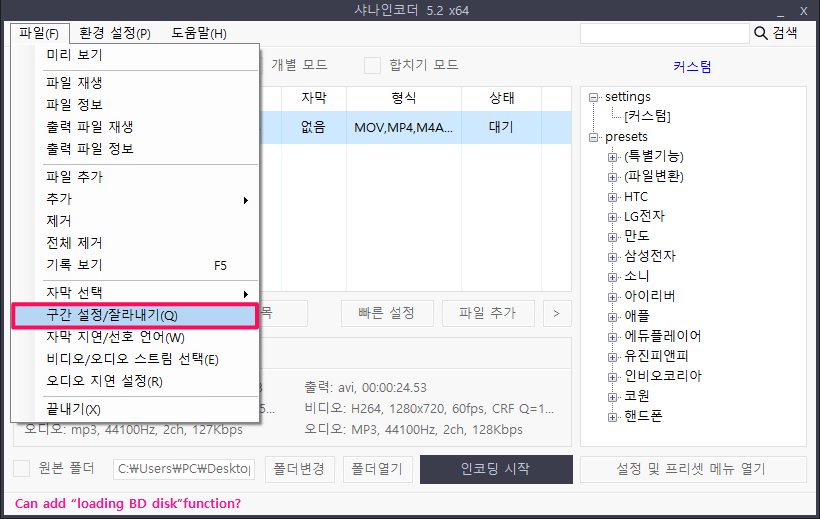Expand the LG전자 preset group
This screenshot has width=820, height=519.
point(612,217)
